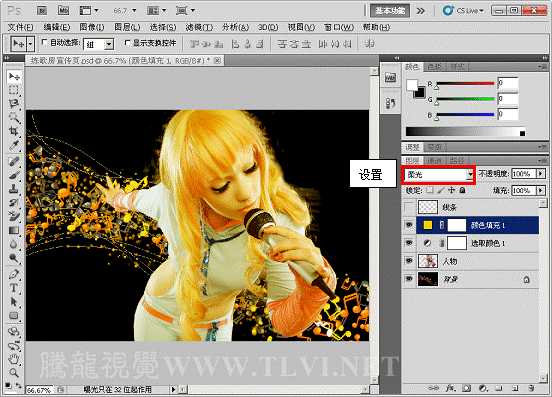The width and height of the screenshot is (552, 397).
Task: Select the 3D Camera Rotate tool
Action: coord(14,345)
